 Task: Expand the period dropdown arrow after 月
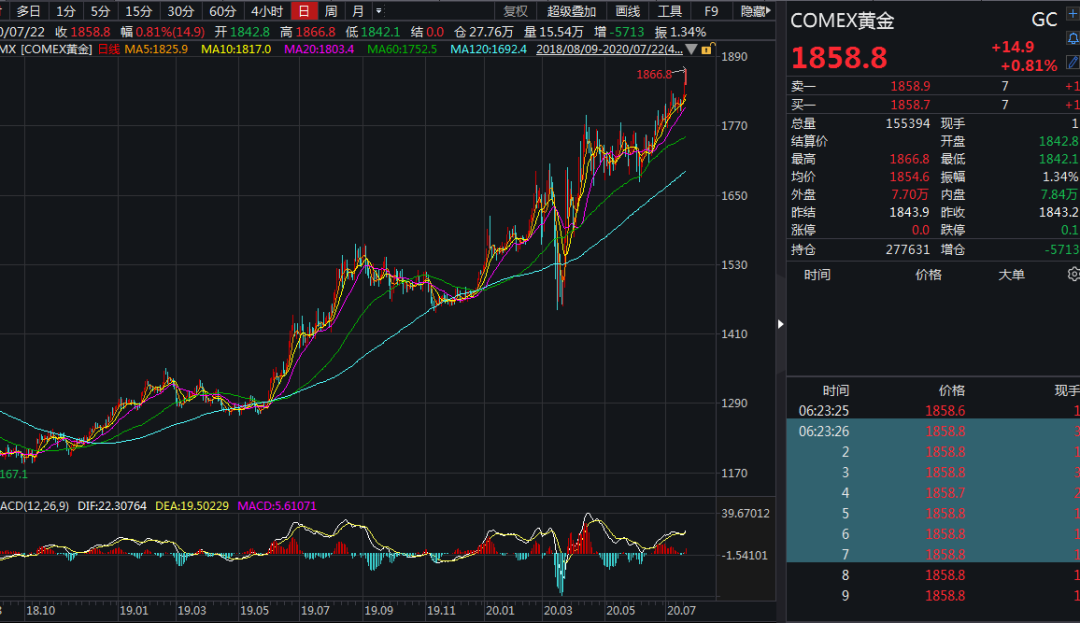pos(378,12)
